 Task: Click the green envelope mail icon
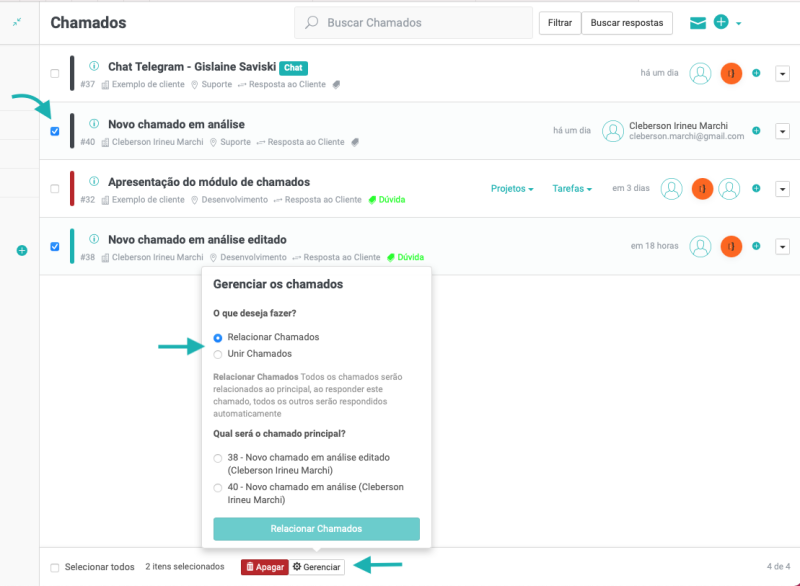[x=698, y=23]
